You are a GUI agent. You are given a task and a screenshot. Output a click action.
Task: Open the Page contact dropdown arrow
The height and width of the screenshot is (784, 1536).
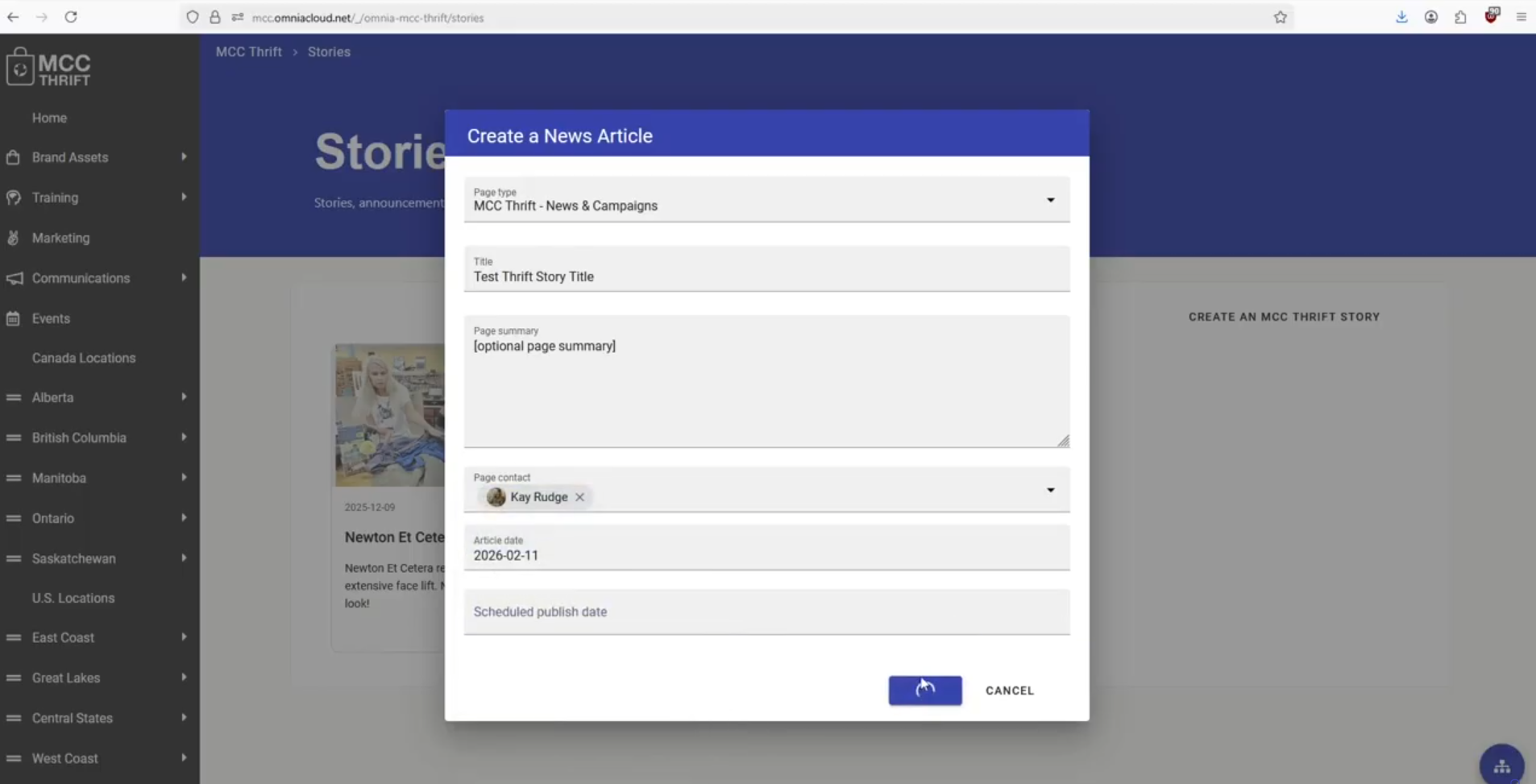1051,490
